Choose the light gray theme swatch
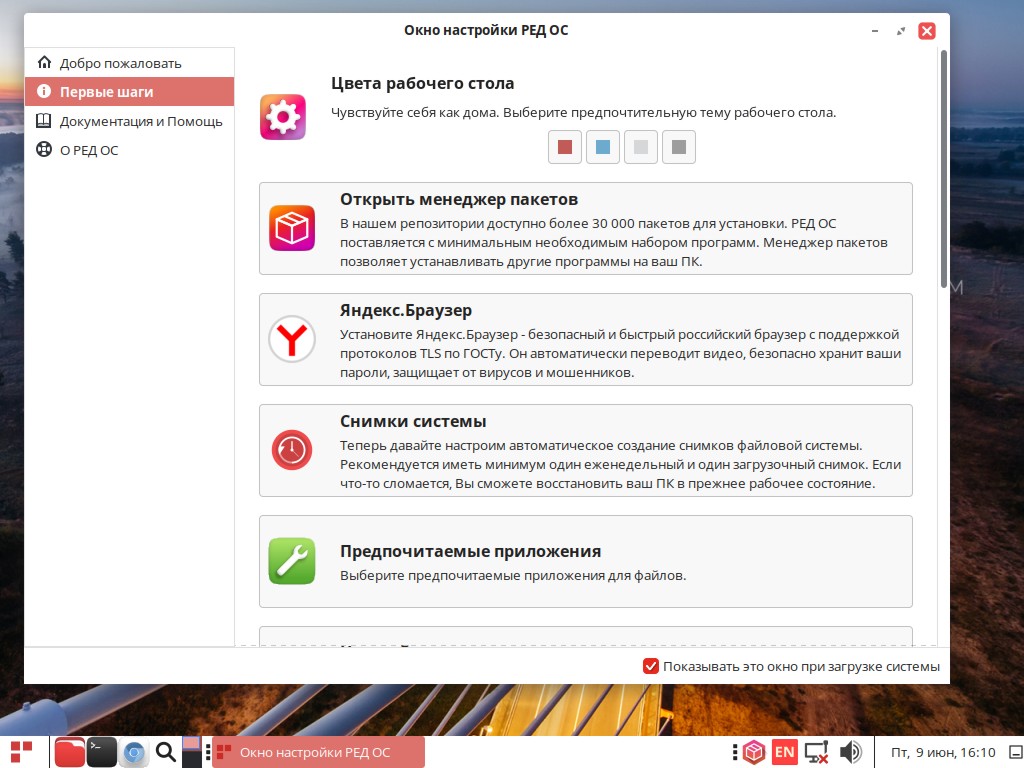 641,147
